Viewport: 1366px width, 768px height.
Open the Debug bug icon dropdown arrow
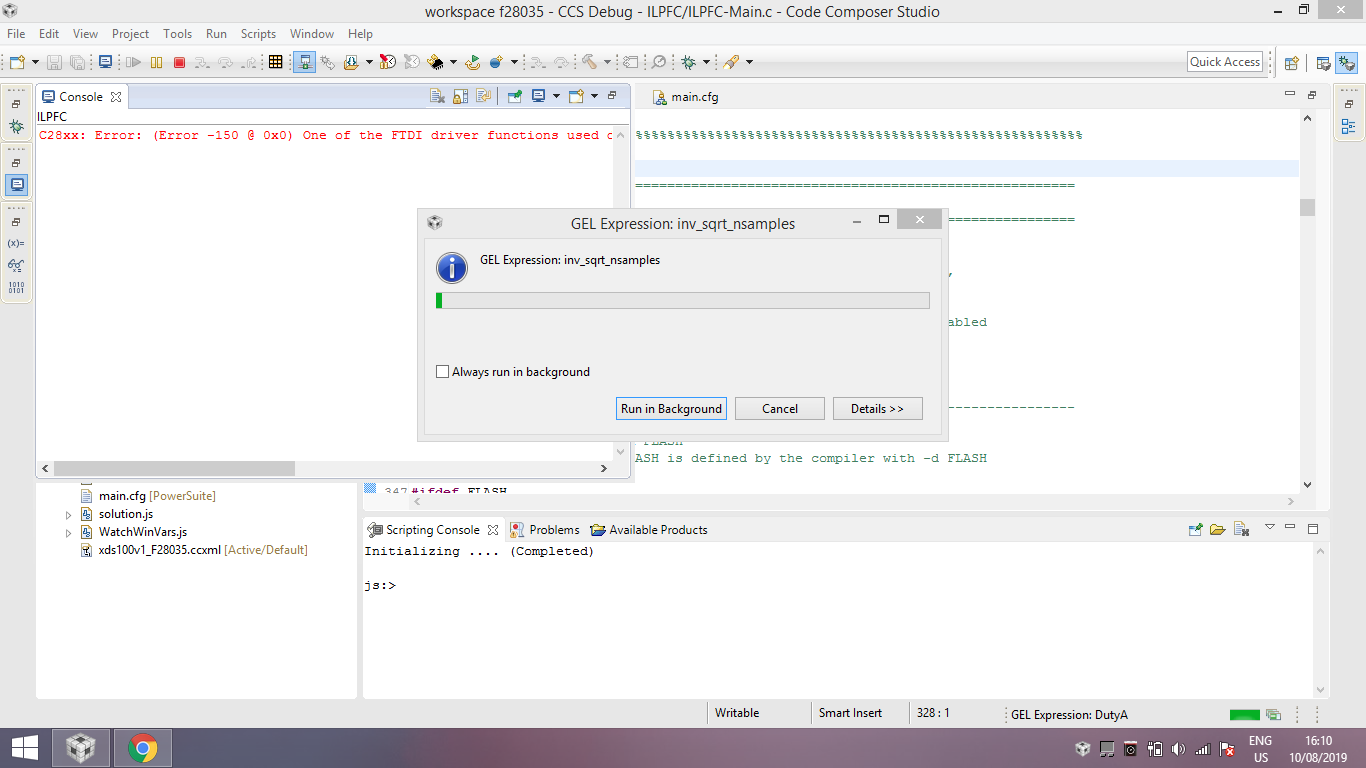[706, 62]
